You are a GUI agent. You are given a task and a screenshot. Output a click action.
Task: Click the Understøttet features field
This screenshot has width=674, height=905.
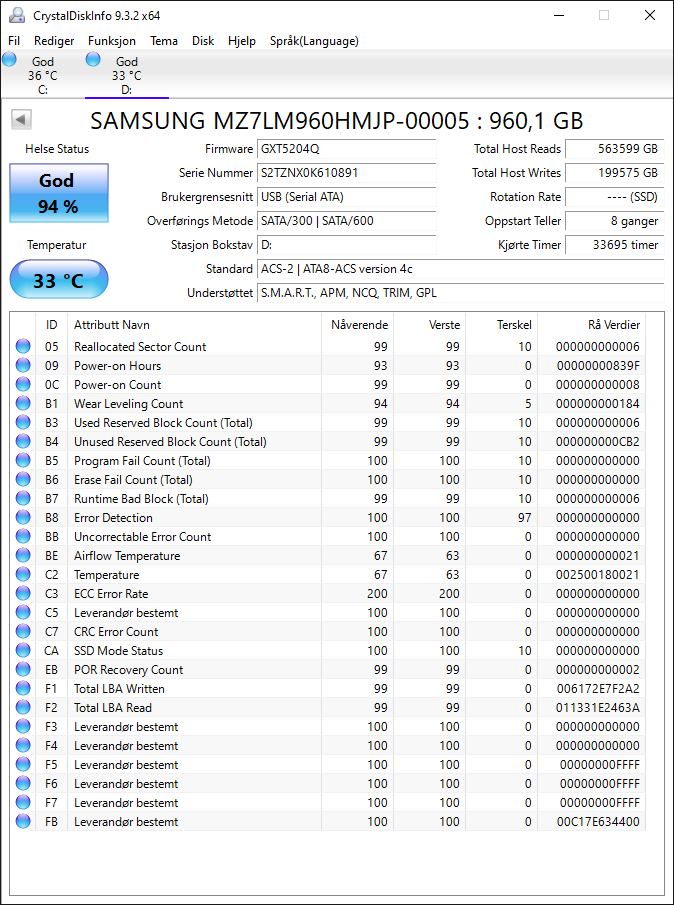tap(460, 293)
